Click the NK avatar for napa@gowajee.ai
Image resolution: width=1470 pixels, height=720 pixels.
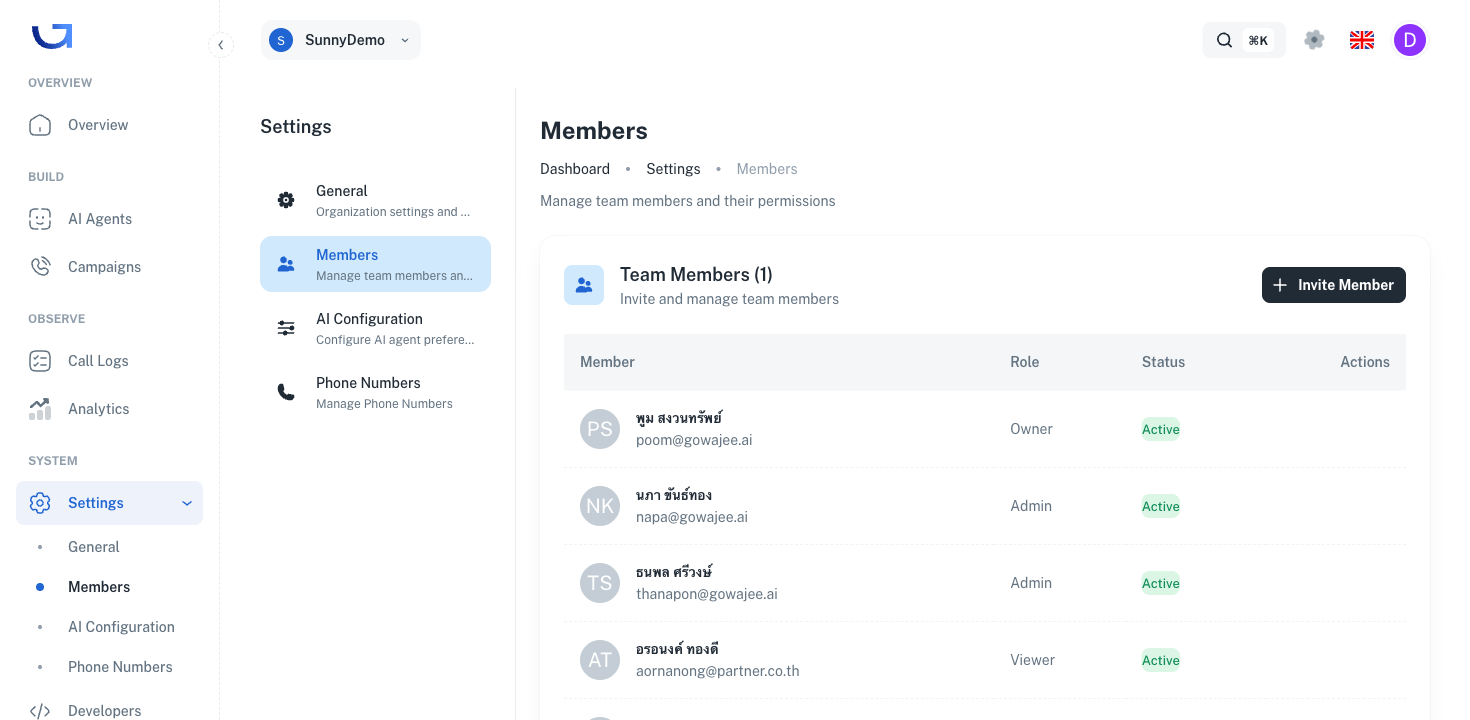click(x=600, y=506)
